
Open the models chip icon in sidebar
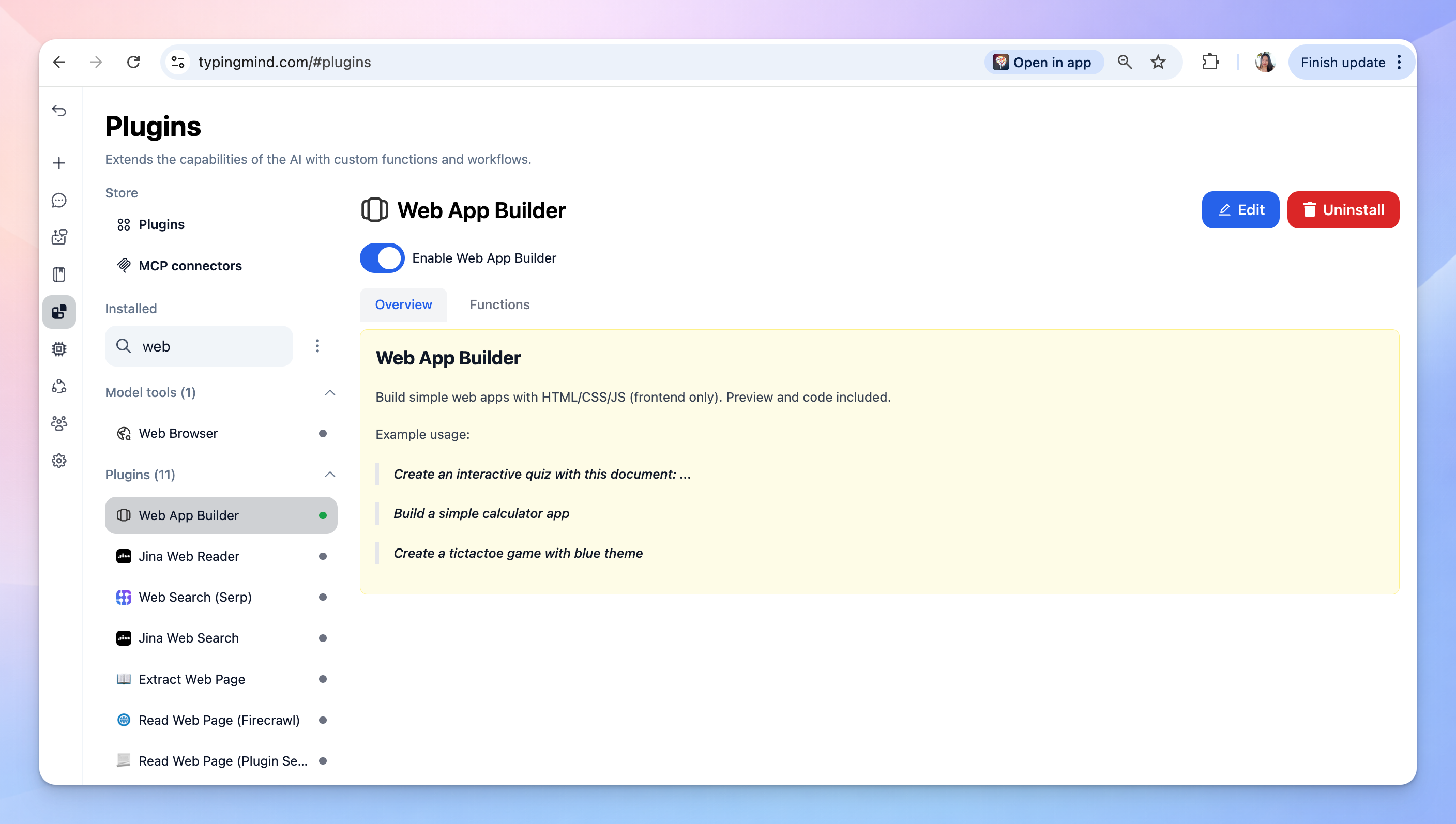(59, 348)
